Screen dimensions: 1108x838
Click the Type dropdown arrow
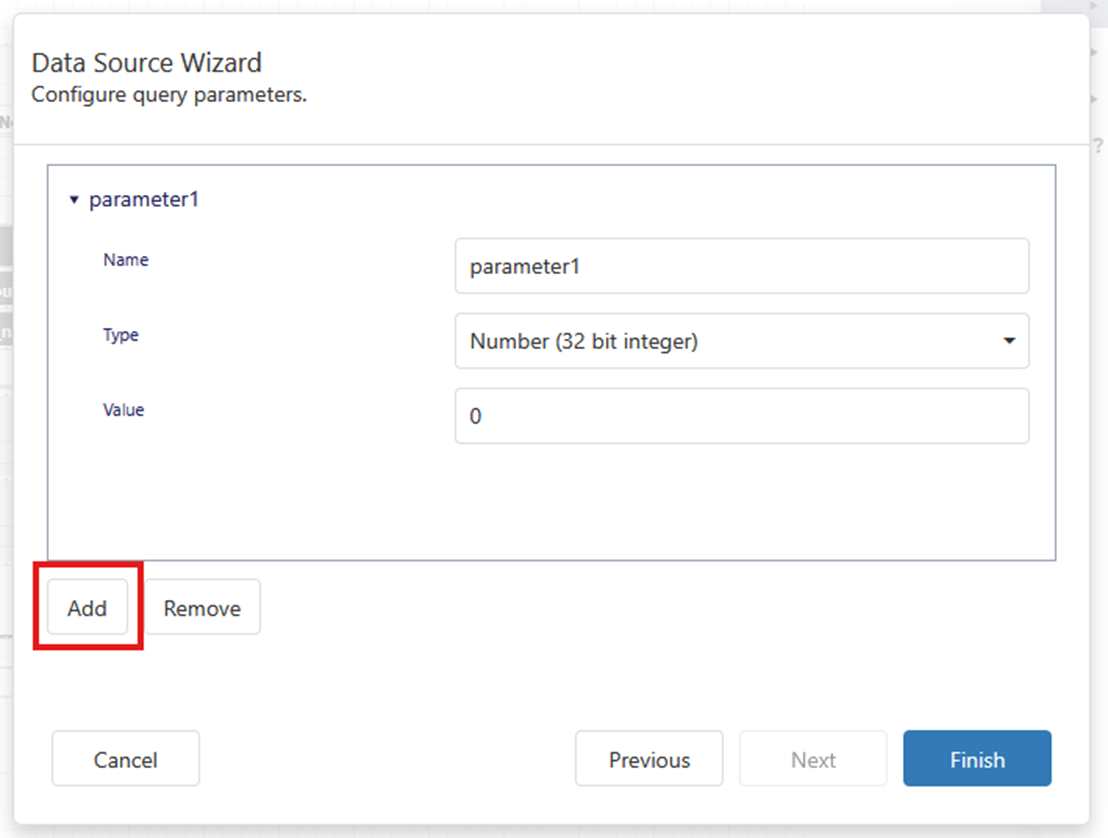1008,341
